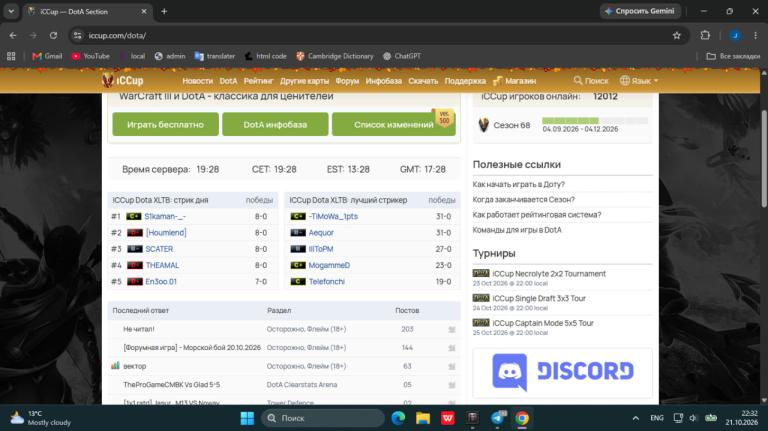
Task: Open thread TheProGameCMBK Vs Glad 5*5
Action: 171,384
